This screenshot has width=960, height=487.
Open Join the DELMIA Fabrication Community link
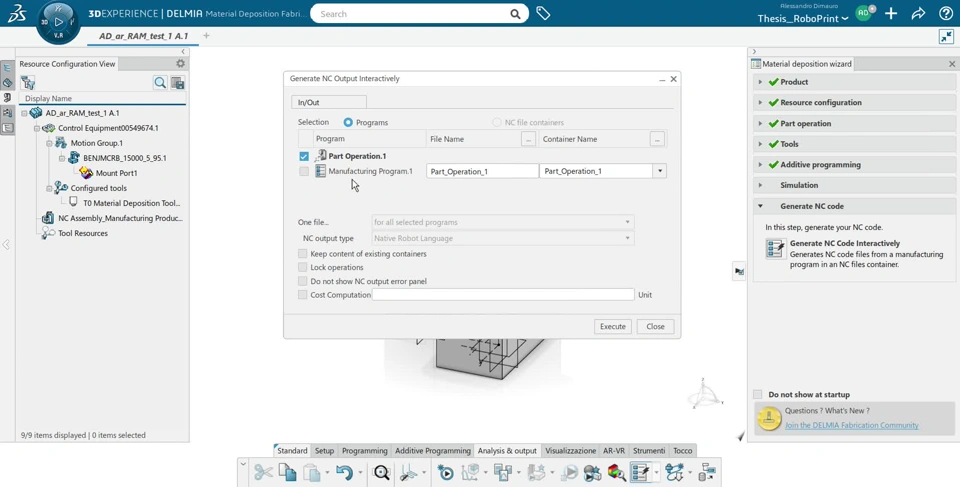pyautogui.click(x=852, y=425)
